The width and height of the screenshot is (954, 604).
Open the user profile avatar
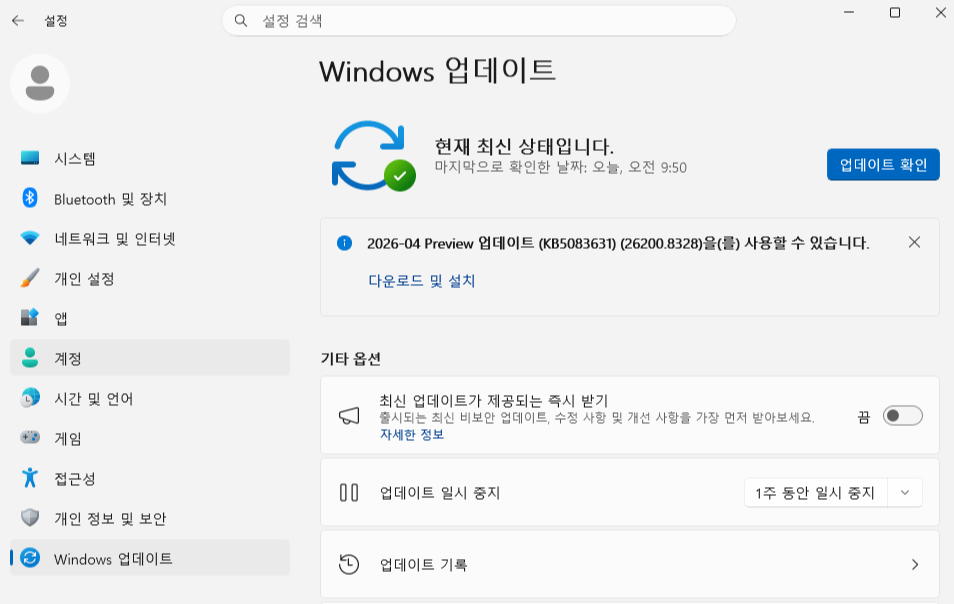[x=40, y=83]
